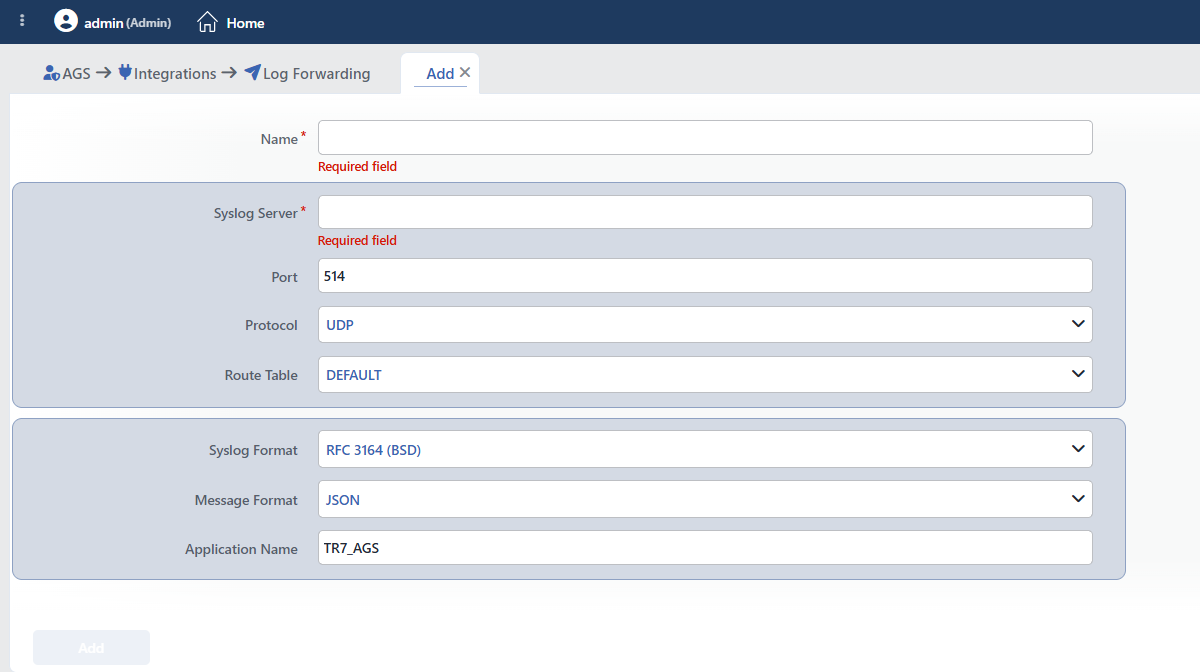Viewport: 1200px width, 672px height.
Task: Click the Integrations plug icon
Action: click(125, 73)
